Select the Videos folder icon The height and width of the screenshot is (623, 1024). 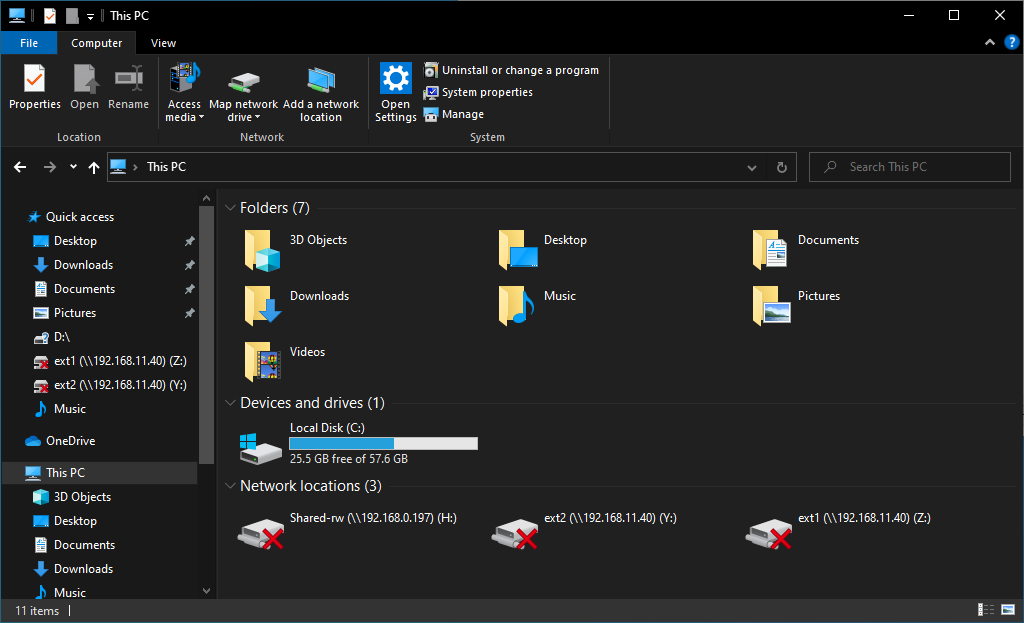coord(262,362)
